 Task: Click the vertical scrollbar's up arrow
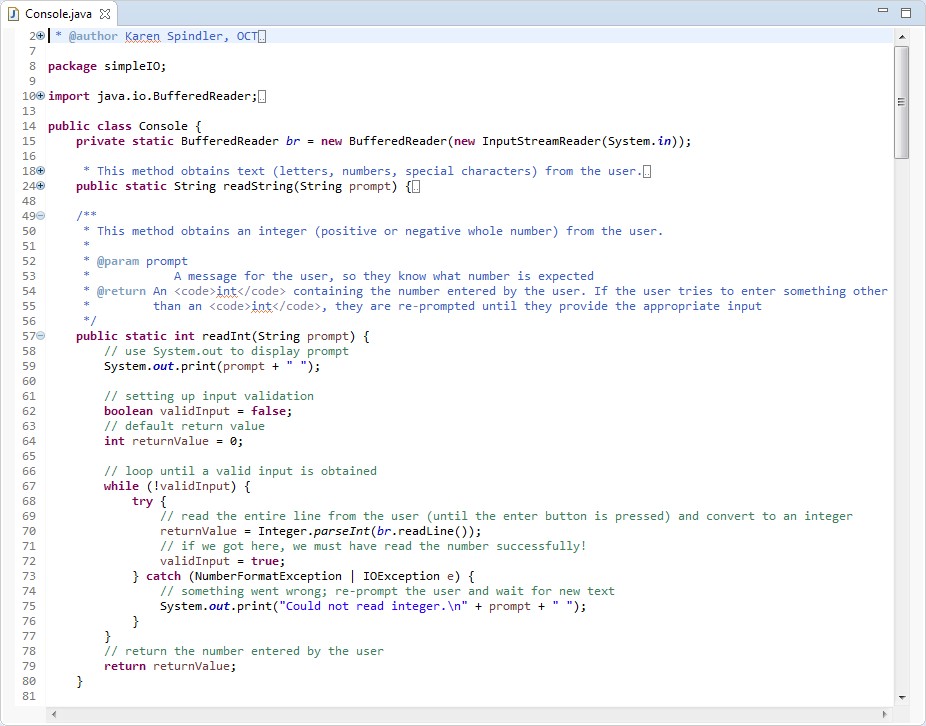click(902, 37)
